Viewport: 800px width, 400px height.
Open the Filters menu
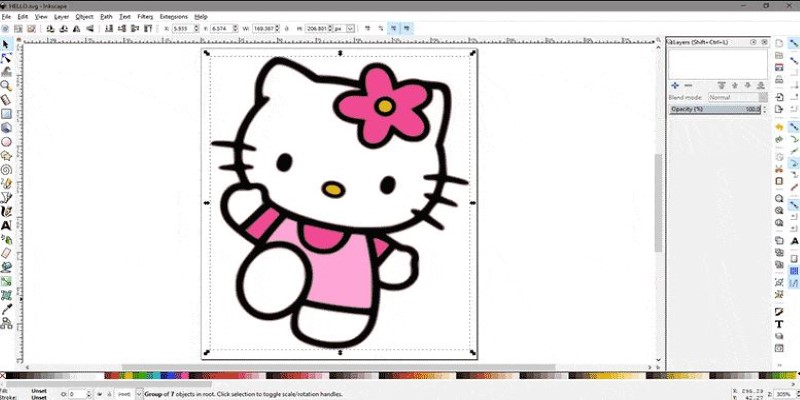click(x=145, y=17)
